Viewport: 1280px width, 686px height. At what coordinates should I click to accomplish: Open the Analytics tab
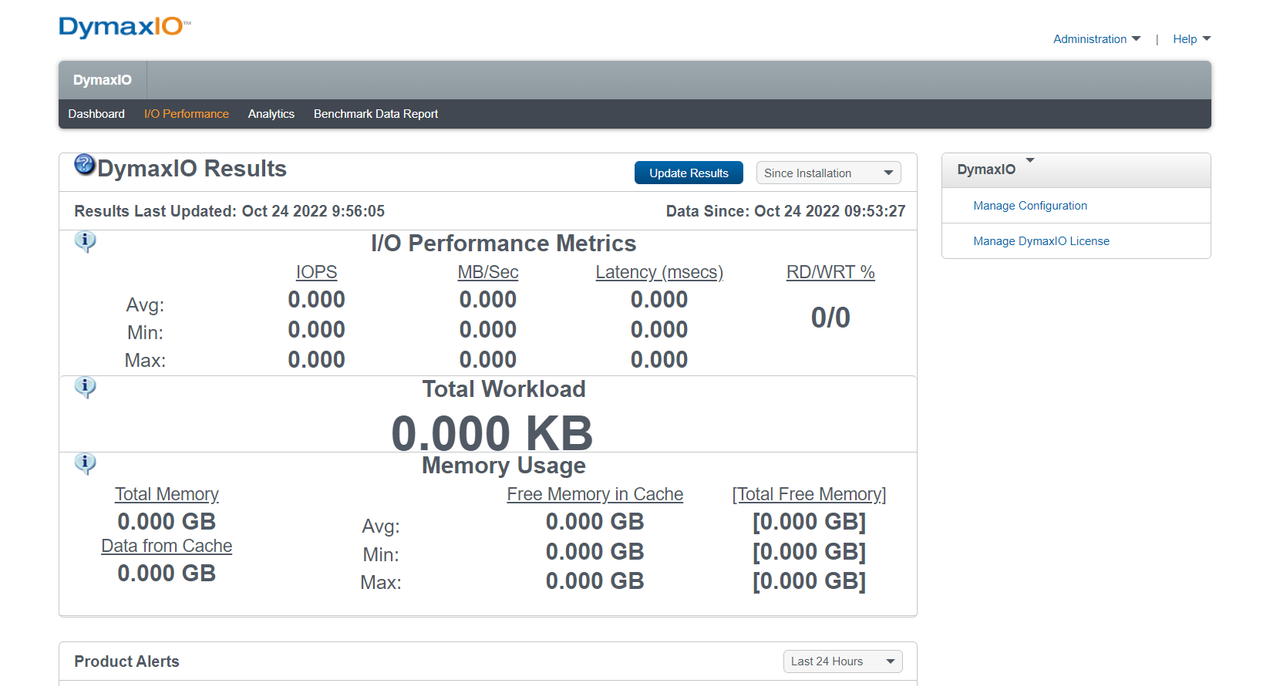(271, 114)
